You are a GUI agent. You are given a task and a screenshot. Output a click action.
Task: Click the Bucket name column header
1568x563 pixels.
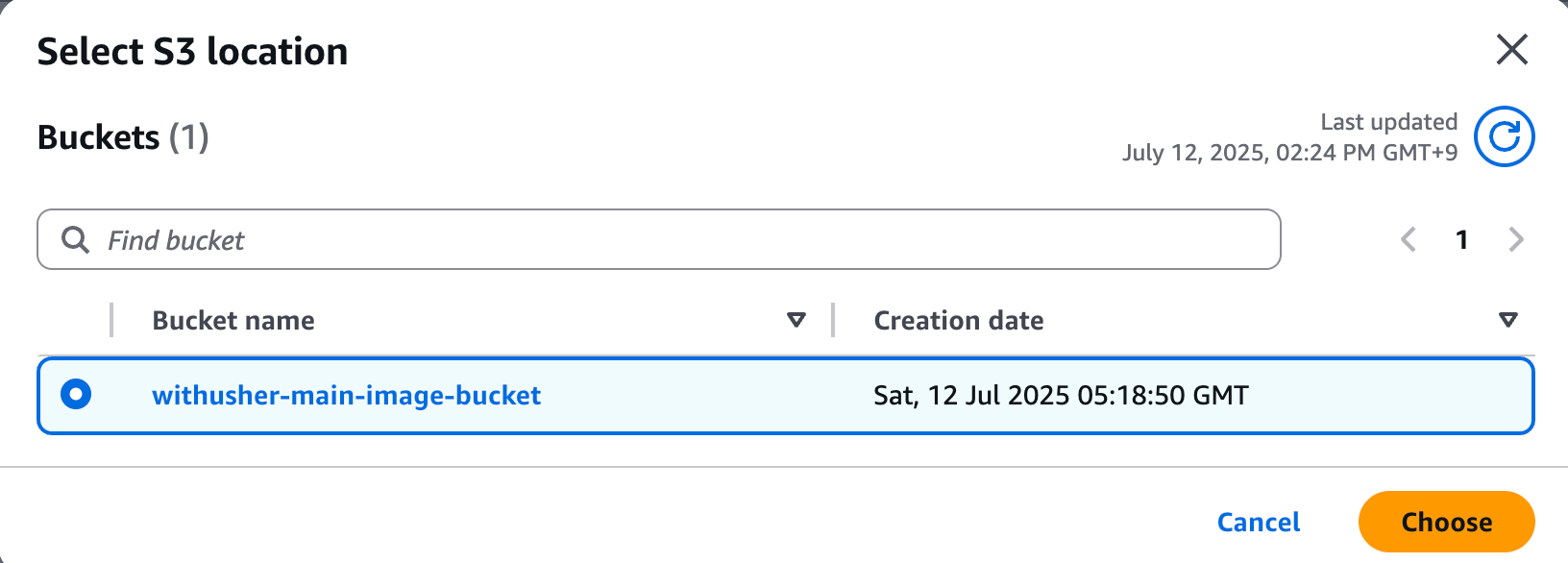233,320
